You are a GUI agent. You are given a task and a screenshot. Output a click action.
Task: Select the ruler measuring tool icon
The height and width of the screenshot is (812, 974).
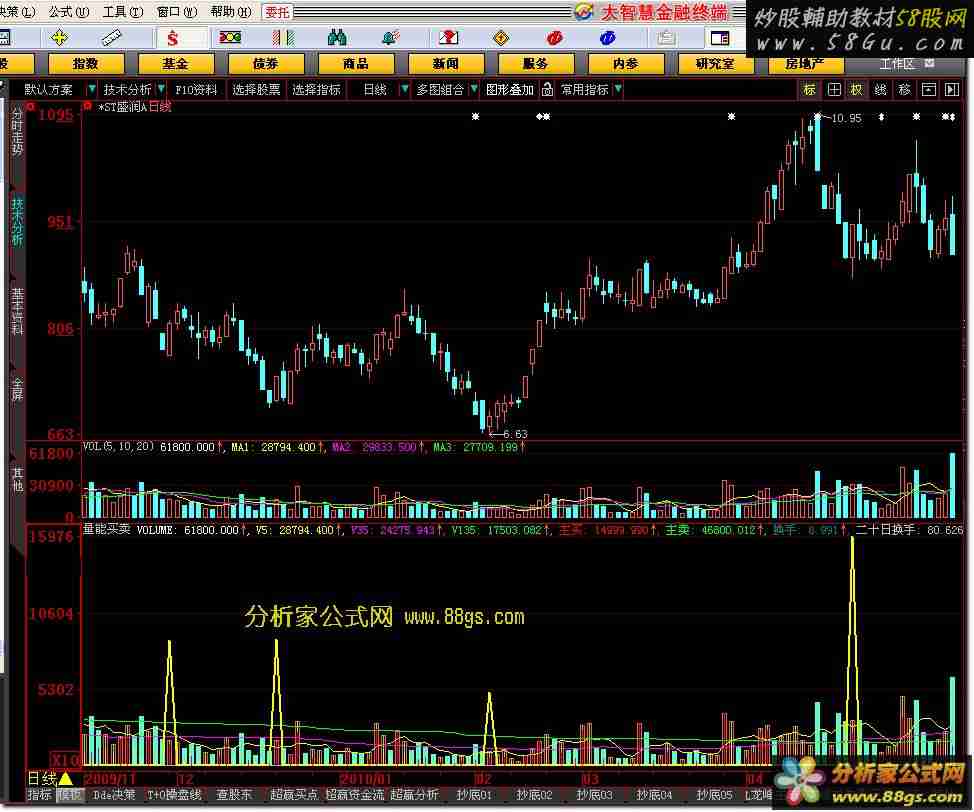point(112,38)
